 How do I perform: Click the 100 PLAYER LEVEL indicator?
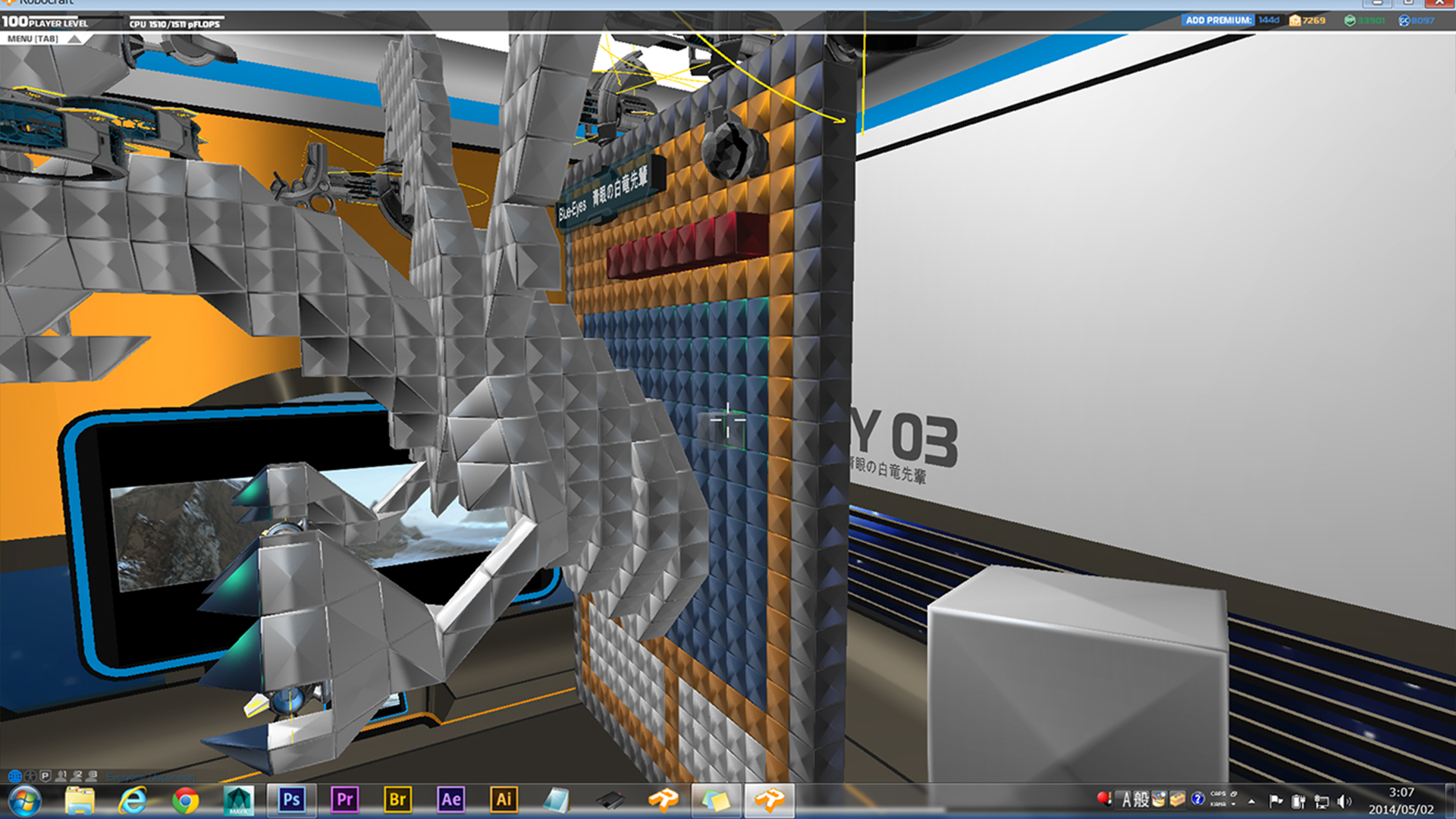click(x=45, y=22)
